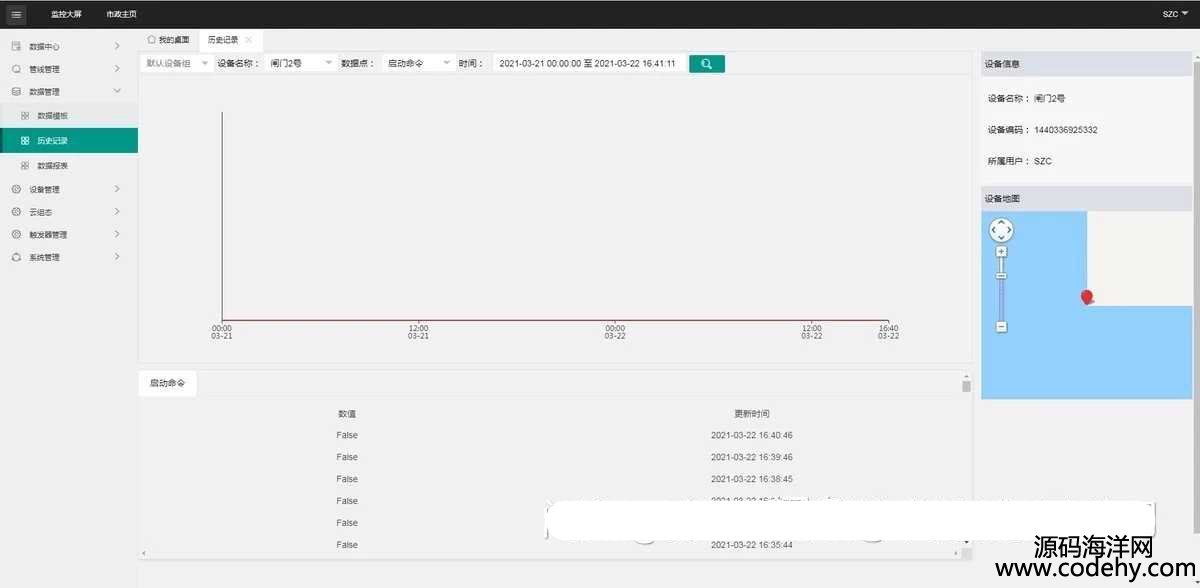Viewport: 1200px width, 588px height.
Task: Click False value in the 16:40:46 row
Action: [x=347, y=435]
